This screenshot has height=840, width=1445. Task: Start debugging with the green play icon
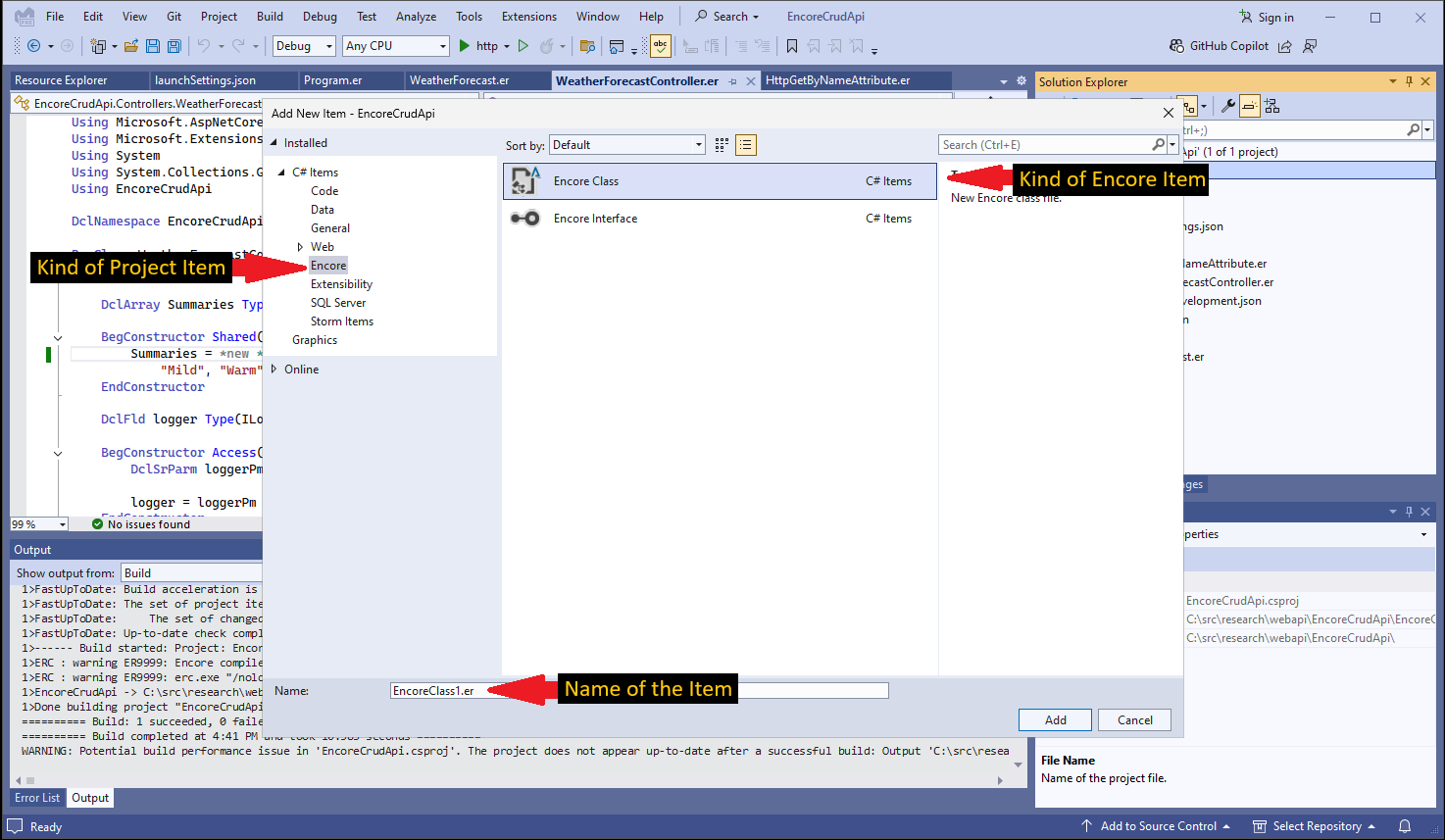click(x=465, y=46)
